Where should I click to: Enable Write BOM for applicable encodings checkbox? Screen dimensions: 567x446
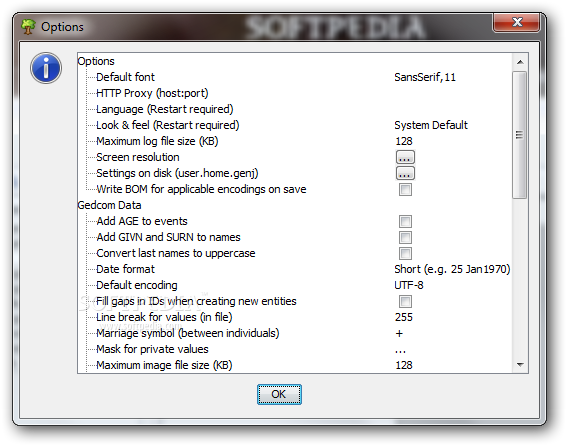click(405, 189)
